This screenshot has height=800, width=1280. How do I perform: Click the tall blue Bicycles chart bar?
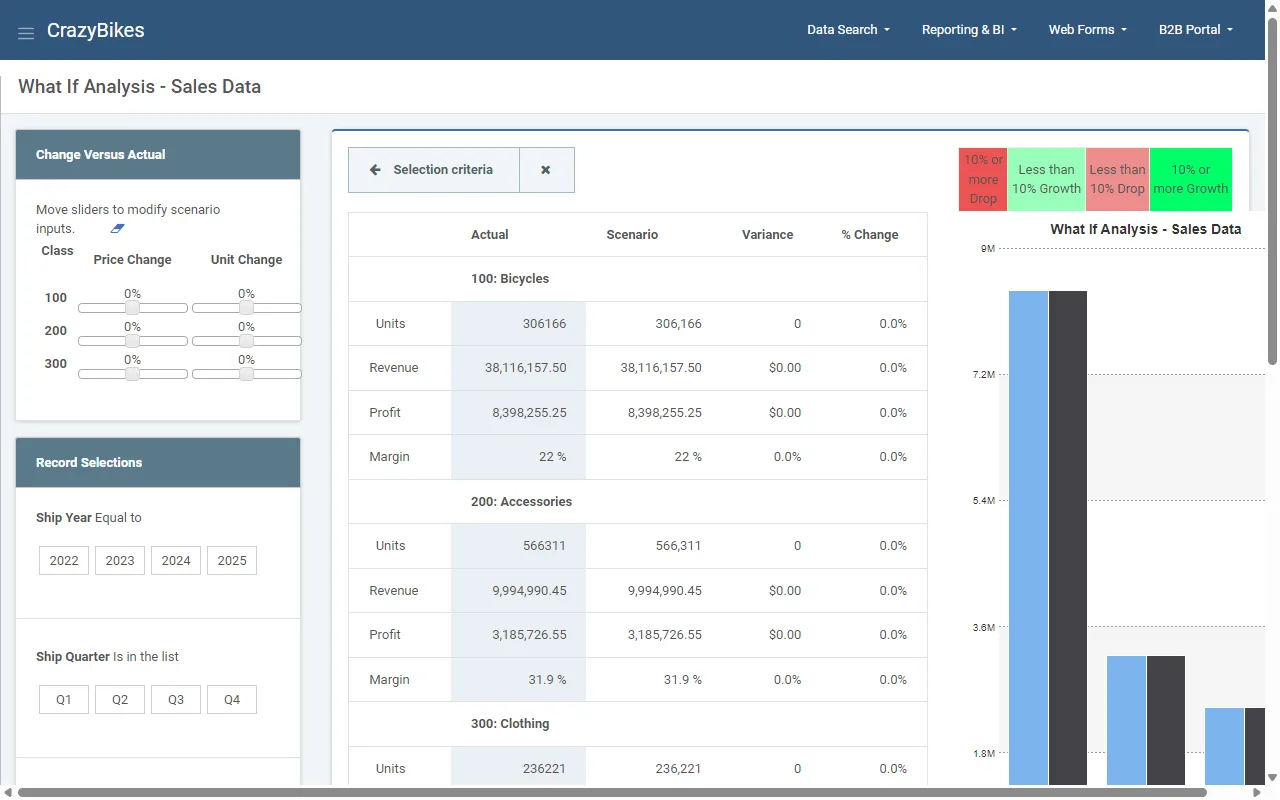coord(1028,538)
